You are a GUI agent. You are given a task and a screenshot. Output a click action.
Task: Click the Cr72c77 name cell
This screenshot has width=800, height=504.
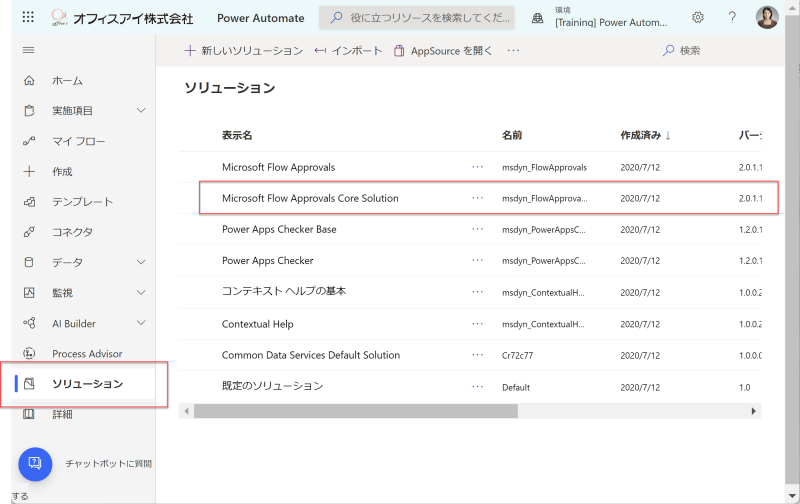click(517, 355)
